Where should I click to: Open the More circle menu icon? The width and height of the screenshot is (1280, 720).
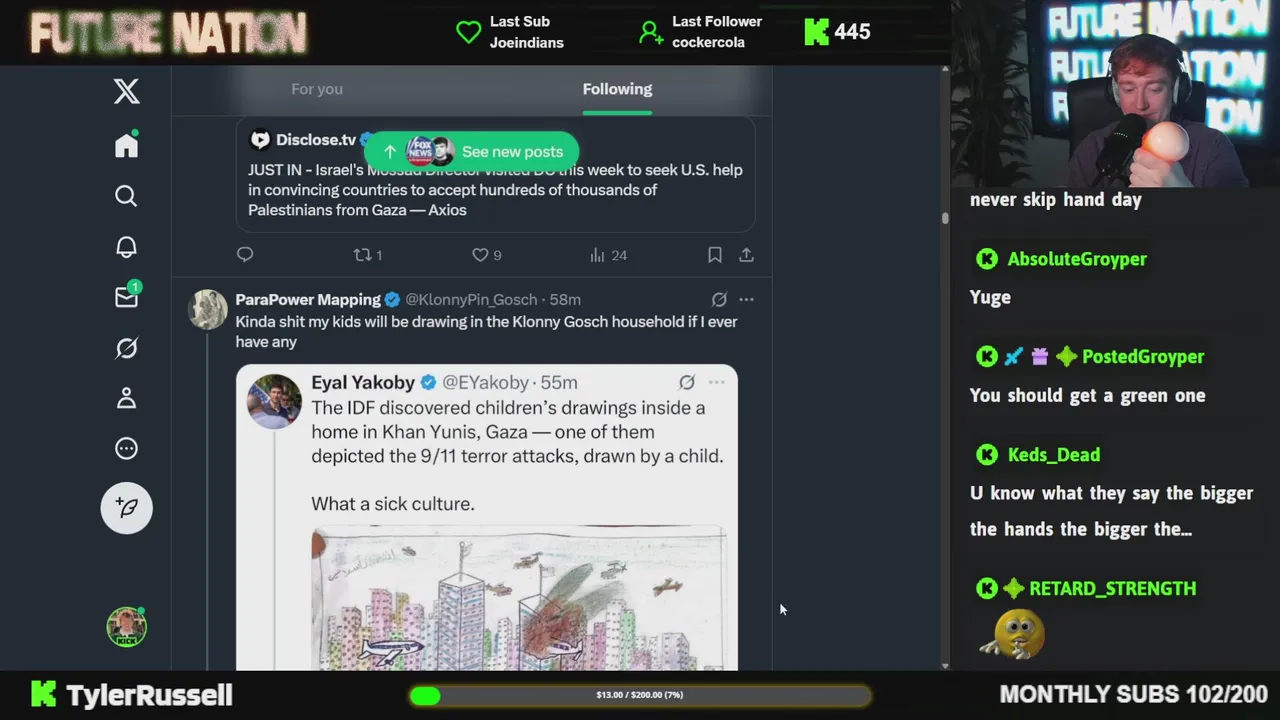[x=126, y=449]
